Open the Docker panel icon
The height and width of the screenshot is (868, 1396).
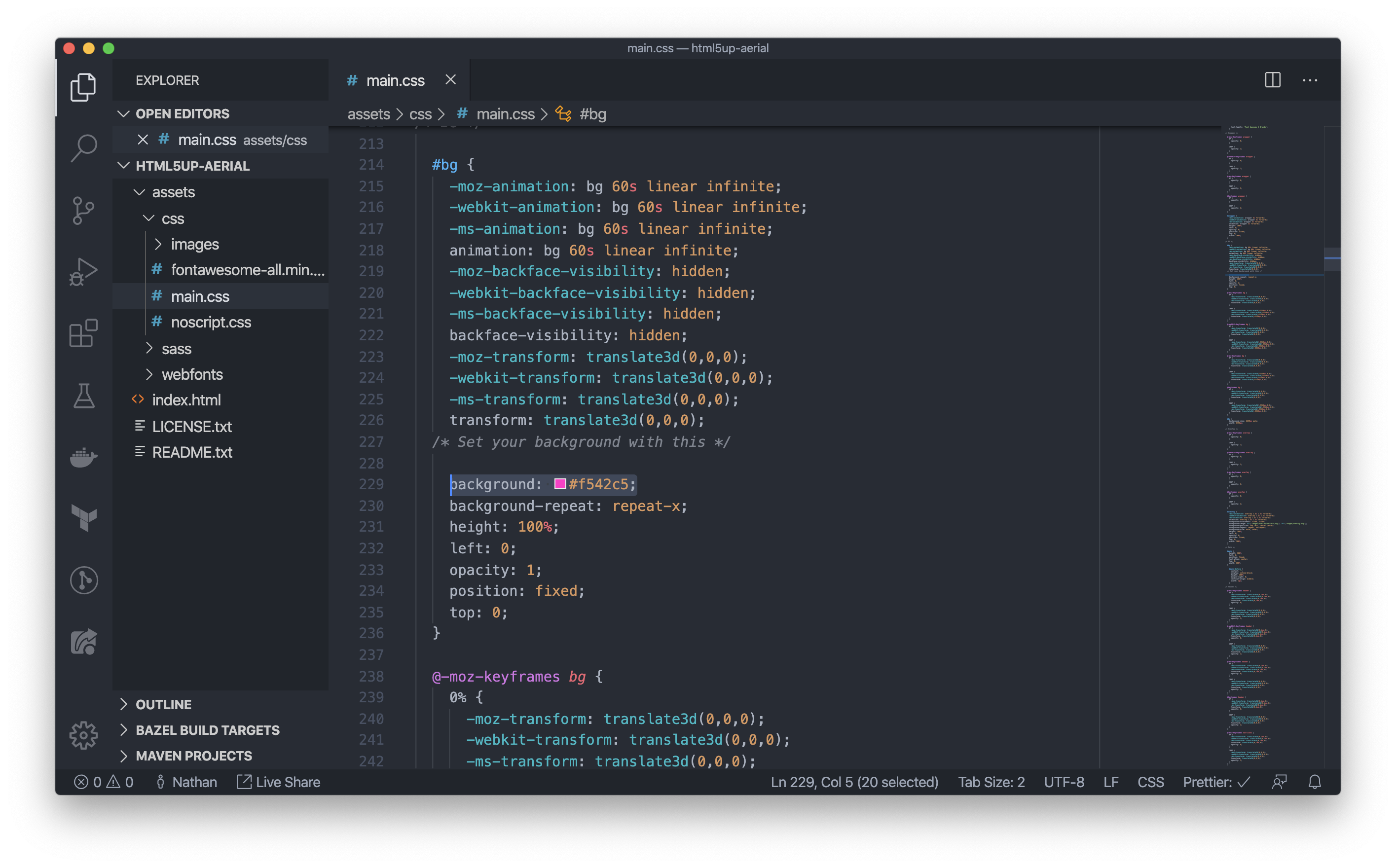[x=84, y=457]
